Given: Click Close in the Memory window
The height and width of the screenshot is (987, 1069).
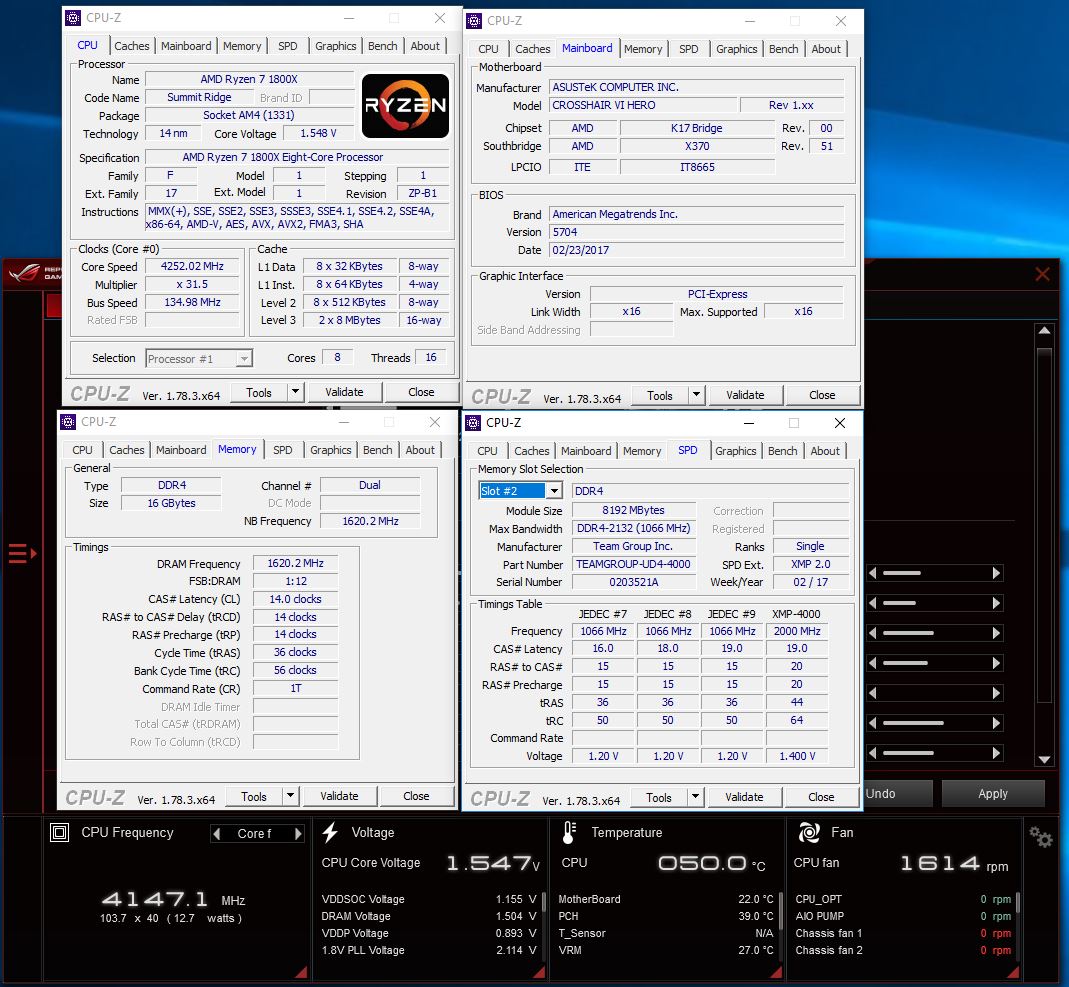Looking at the screenshot, I should coord(416,795).
